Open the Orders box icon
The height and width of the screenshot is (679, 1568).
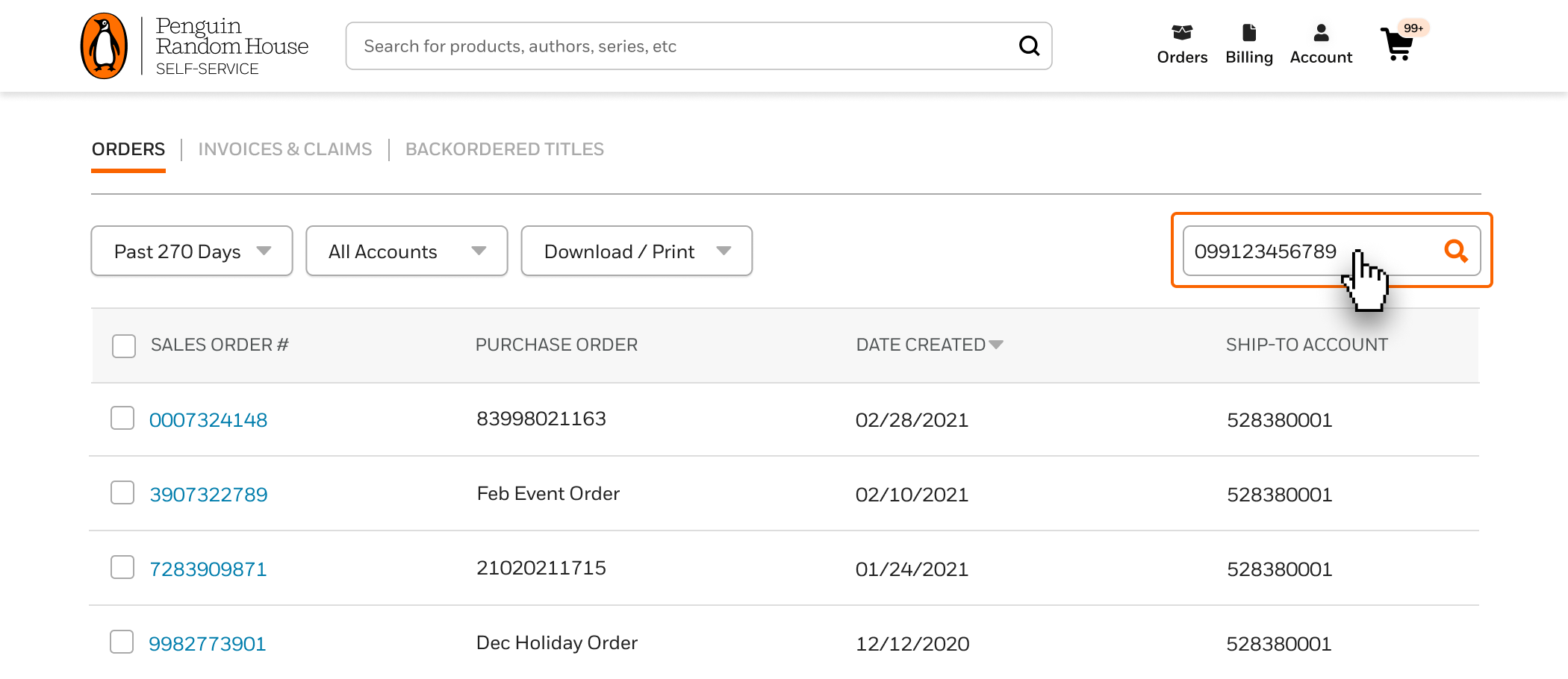tap(1182, 33)
